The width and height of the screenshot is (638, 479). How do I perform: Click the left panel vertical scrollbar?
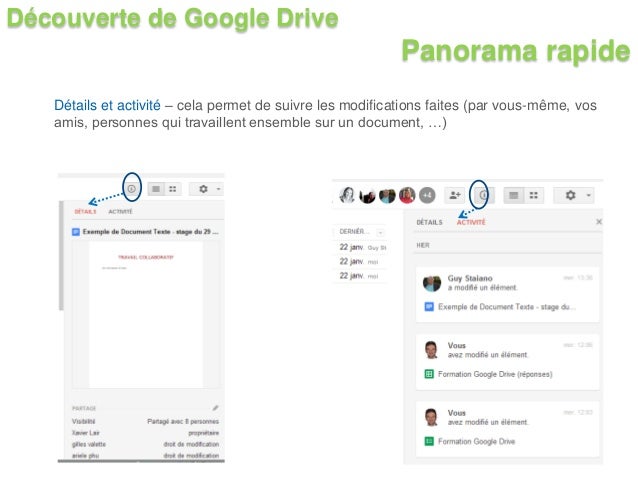point(61,256)
